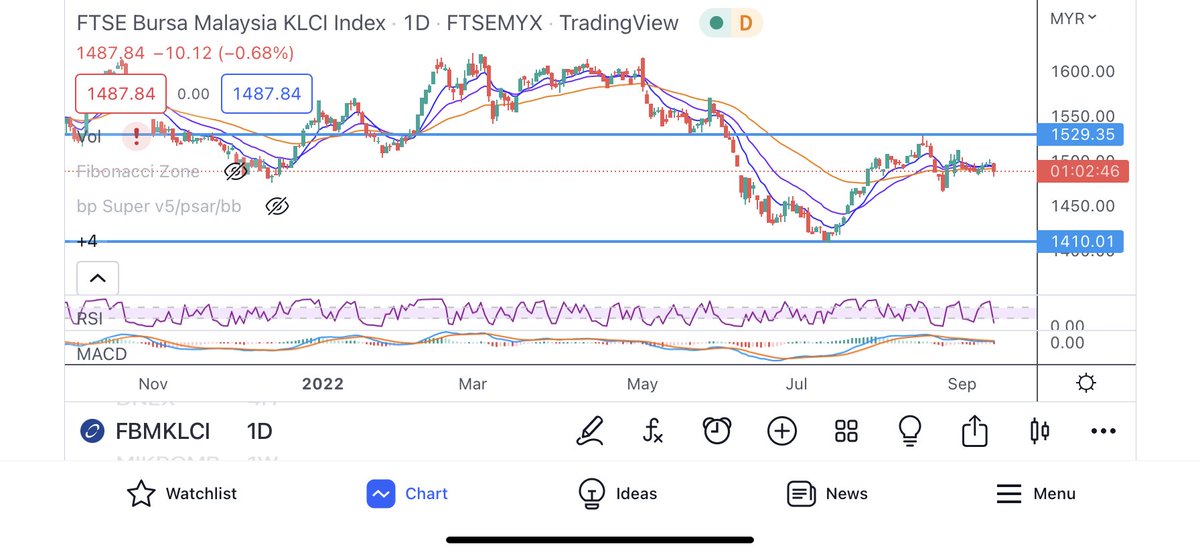Select the Chart tab
This screenshot has width=1200, height=554.
pyautogui.click(x=407, y=493)
